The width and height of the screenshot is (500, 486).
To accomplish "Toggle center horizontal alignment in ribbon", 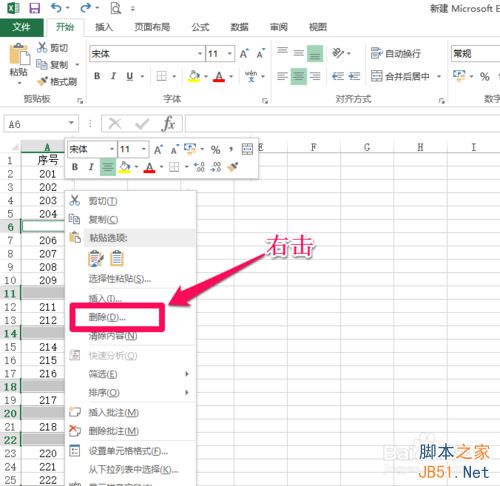I will point(299,76).
